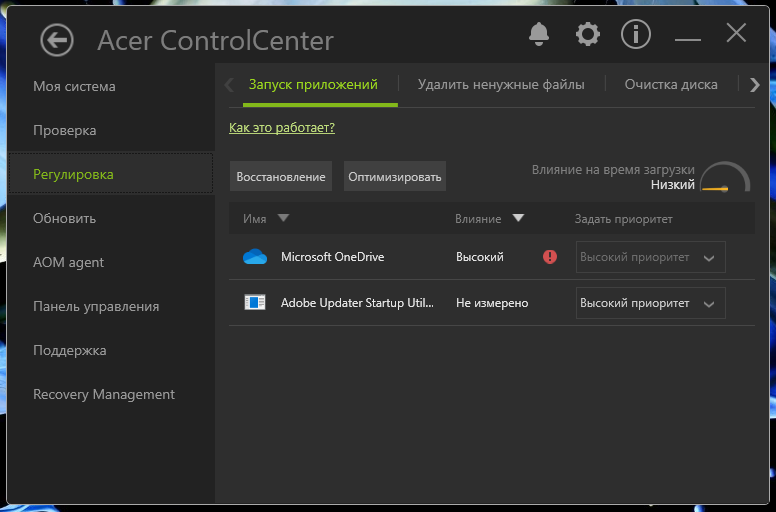Viewport: 776px width, 512px height.
Task: Select the Запуск приложений tab
Action: (x=313, y=85)
